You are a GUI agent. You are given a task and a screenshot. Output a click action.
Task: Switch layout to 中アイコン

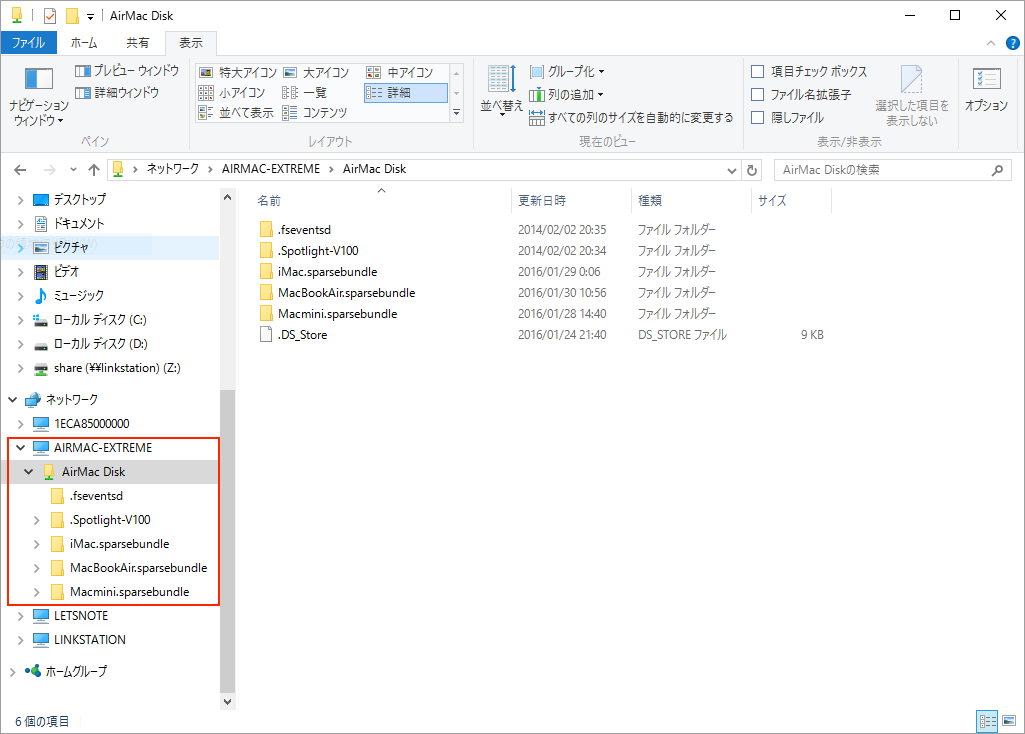pyautogui.click(x=400, y=73)
